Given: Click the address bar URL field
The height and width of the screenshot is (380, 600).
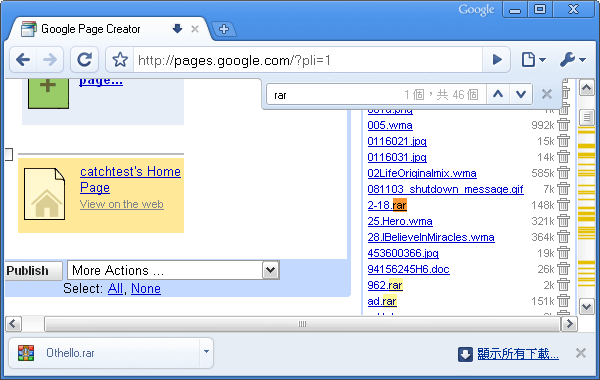Looking at the screenshot, I should (x=308, y=60).
